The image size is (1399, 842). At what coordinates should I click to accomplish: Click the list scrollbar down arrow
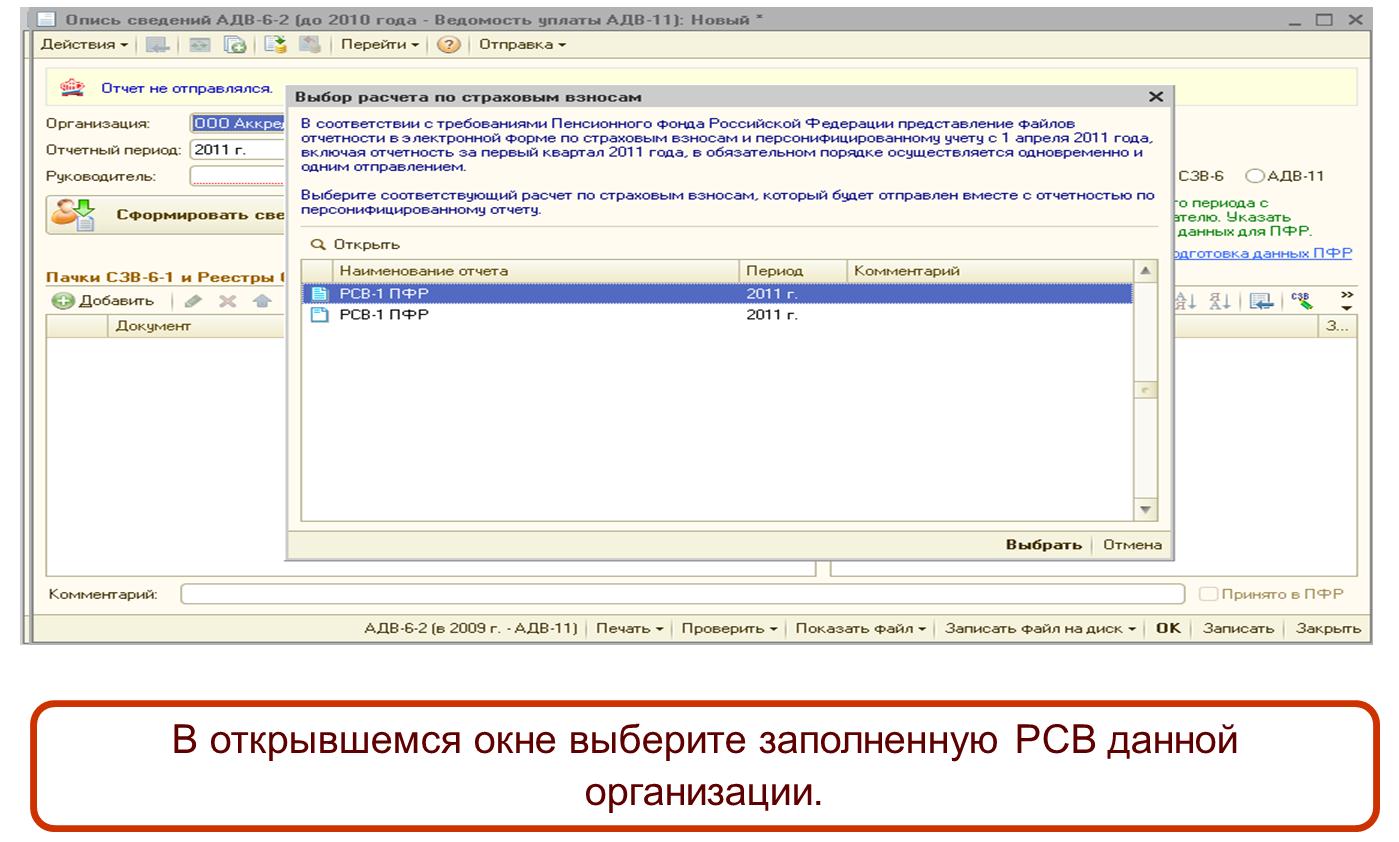click(1145, 511)
